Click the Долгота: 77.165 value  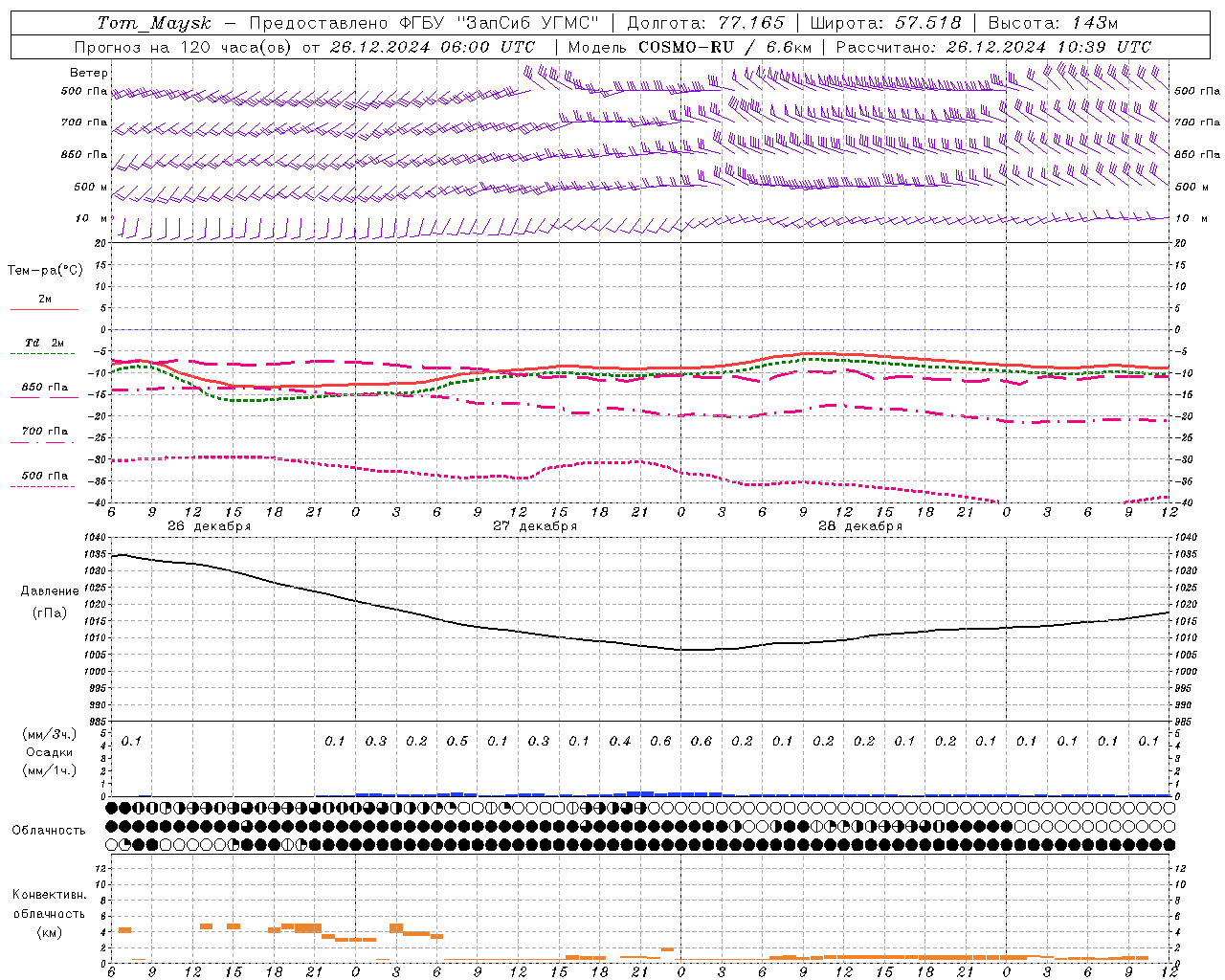[705, 23]
